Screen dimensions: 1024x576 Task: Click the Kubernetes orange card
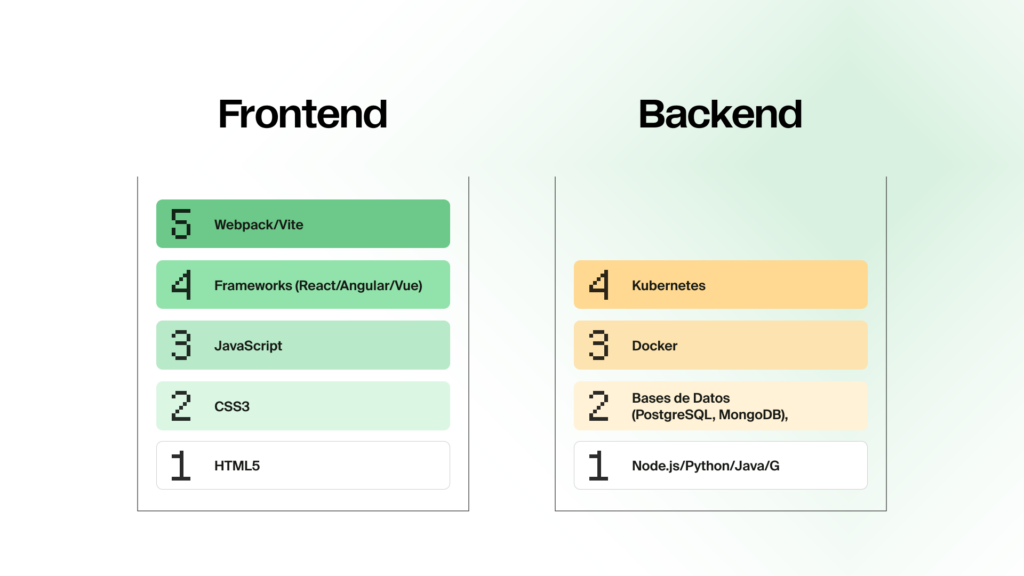point(720,285)
